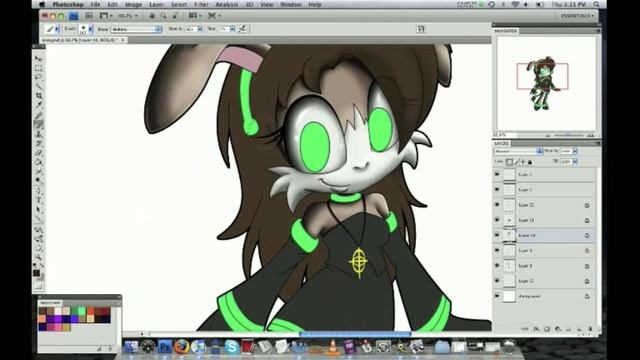Zoom out using Navigator small mountains icon
Image resolution: width=640 pixels, height=360 pixels.
(548, 136)
